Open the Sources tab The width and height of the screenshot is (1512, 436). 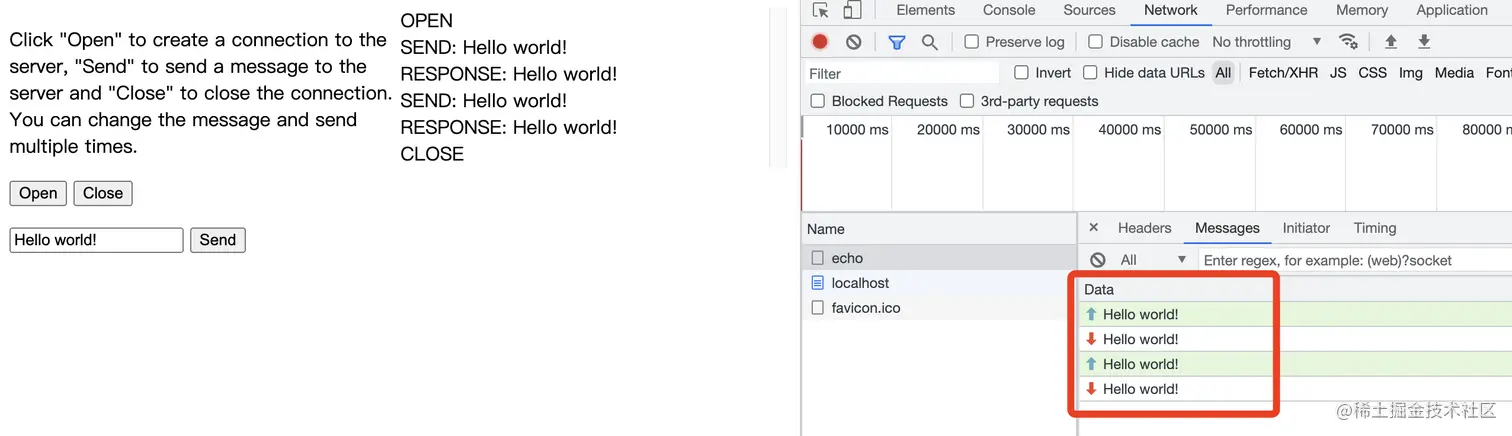1089,10
